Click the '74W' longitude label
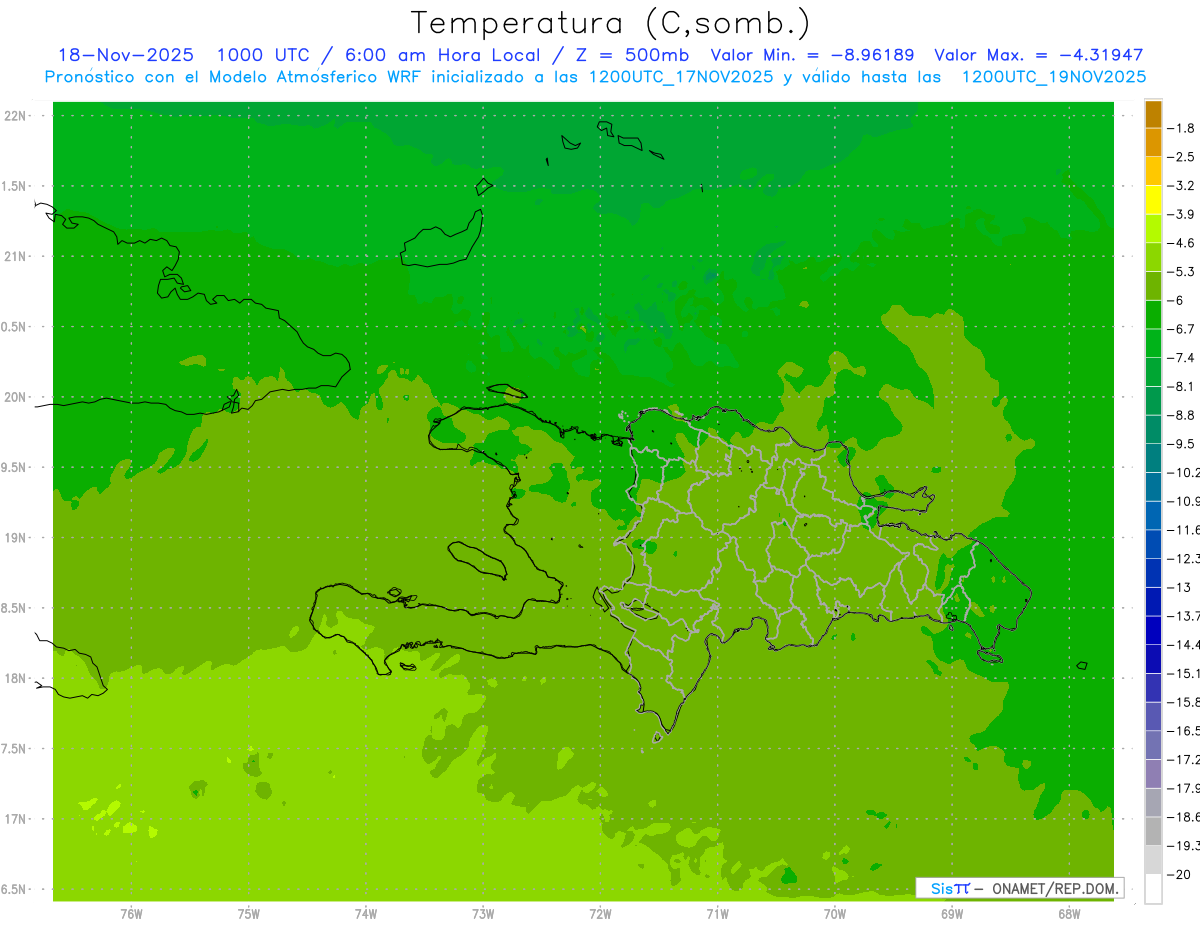The height and width of the screenshot is (927, 1200). (365, 914)
